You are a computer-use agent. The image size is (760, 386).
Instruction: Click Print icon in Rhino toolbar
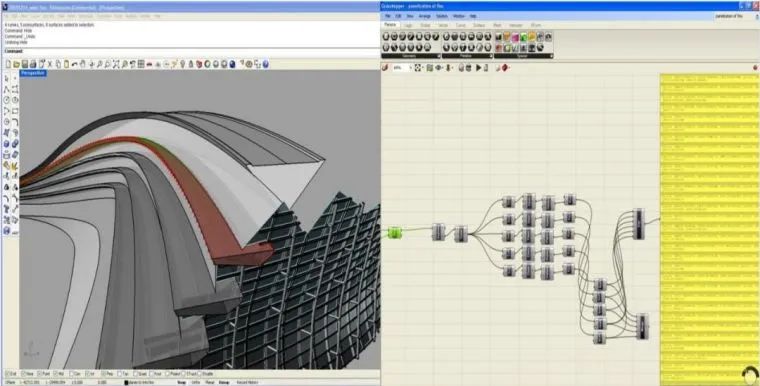(33, 64)
